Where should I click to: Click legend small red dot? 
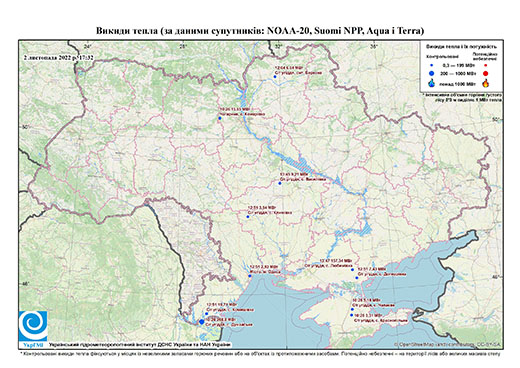(x=486, y=66)
